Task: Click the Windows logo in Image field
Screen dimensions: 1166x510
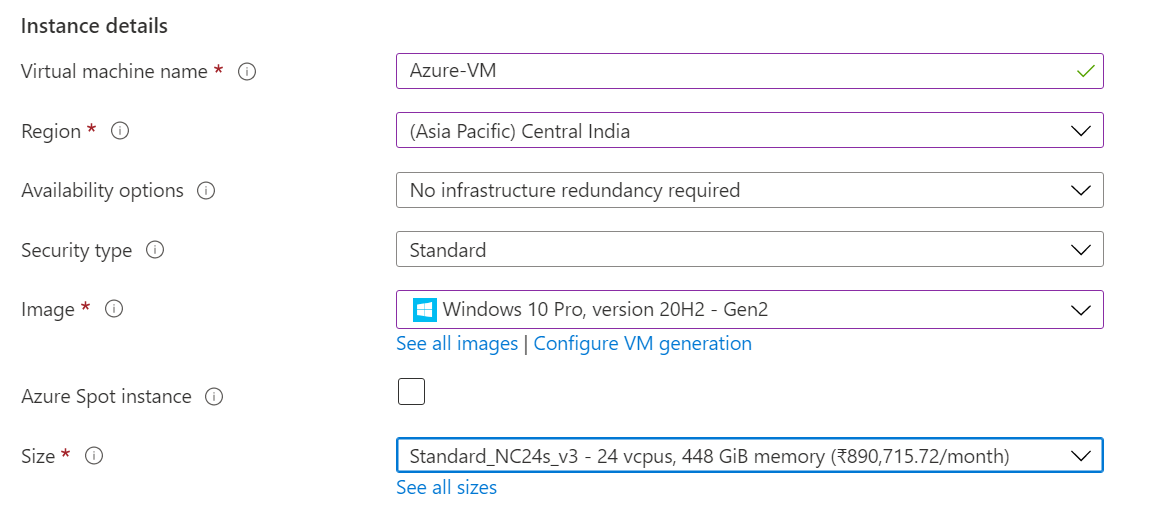Action: point(425,310)
